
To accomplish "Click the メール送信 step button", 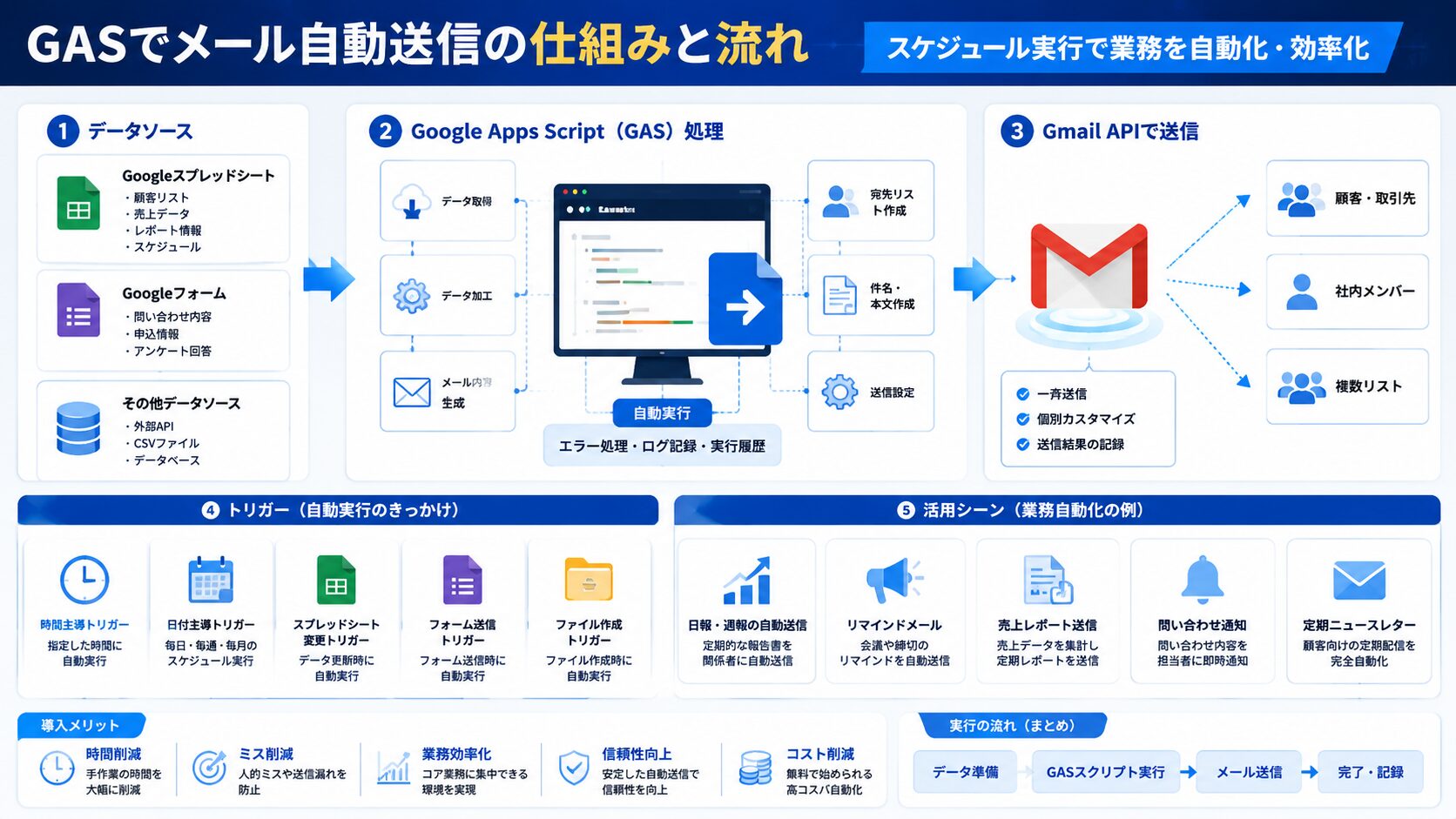I will (x=1249, y=772).
